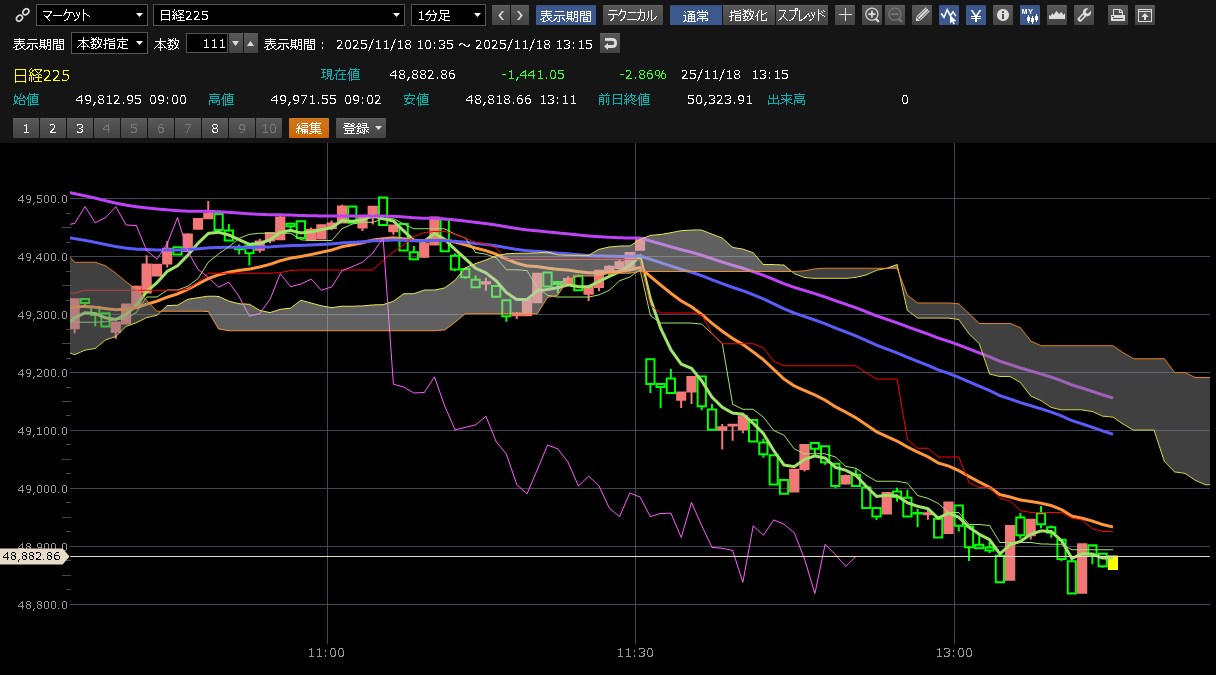
Task: Click the chain link icon
Action: coord(22,15)
